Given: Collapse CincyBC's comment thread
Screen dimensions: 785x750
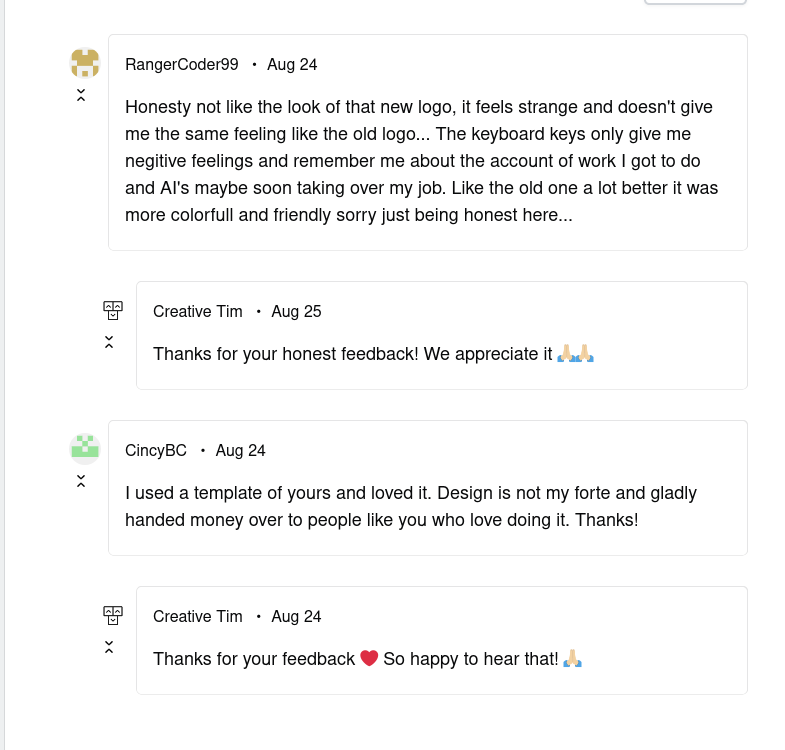Looking at the screenshot, I should [x=81, y=481].
